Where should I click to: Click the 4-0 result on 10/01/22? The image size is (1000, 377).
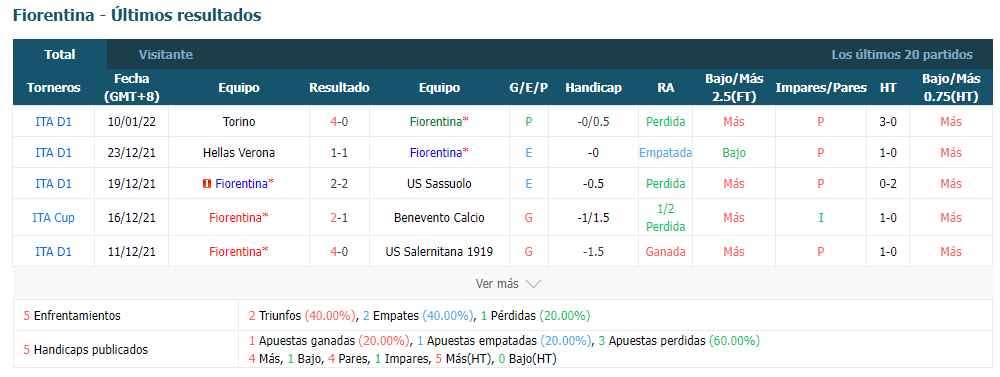click(339, 121)
